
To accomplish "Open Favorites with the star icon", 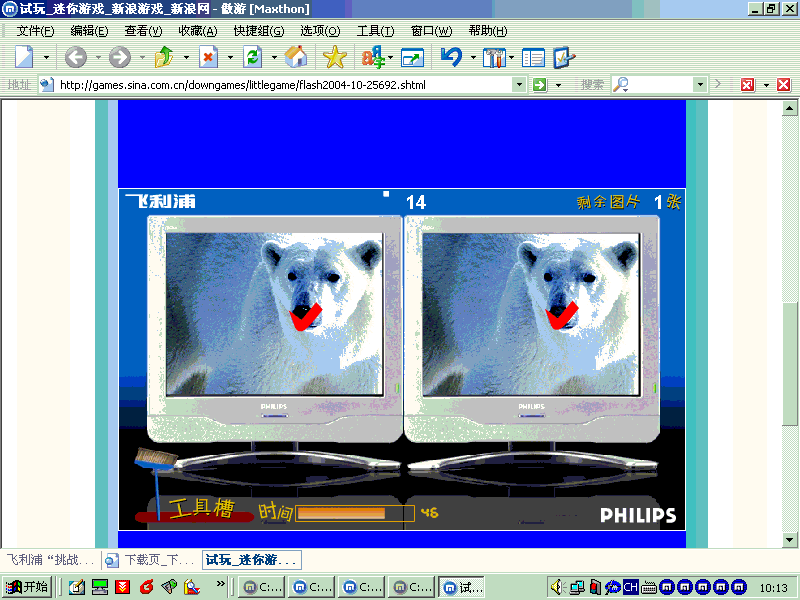I will coord(335,57).
